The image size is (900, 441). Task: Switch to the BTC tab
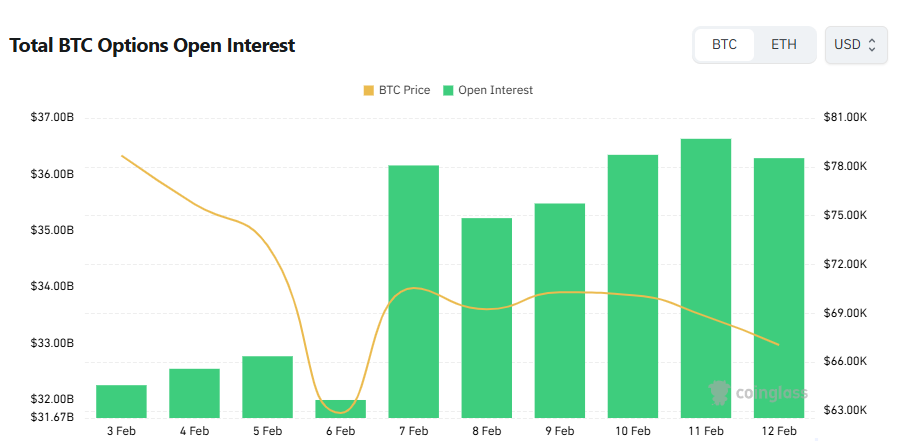[x=725, y=45]
